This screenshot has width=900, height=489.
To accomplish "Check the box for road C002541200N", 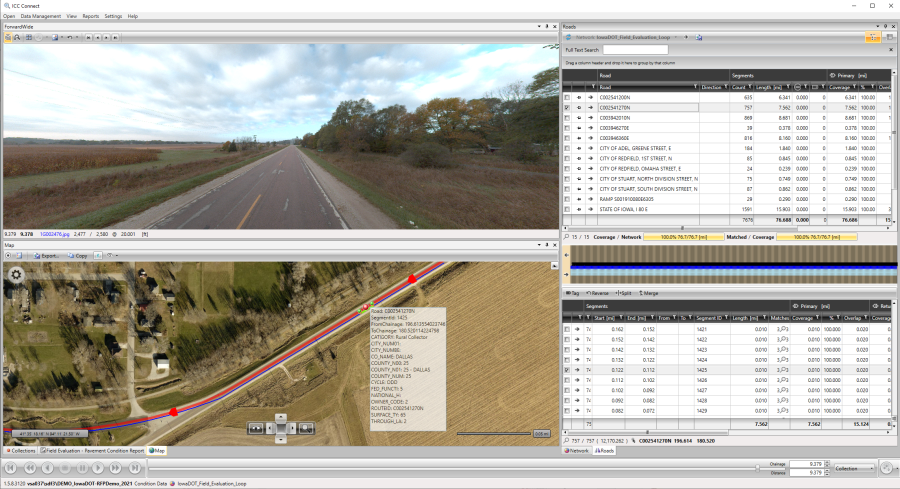I will 567,97.
